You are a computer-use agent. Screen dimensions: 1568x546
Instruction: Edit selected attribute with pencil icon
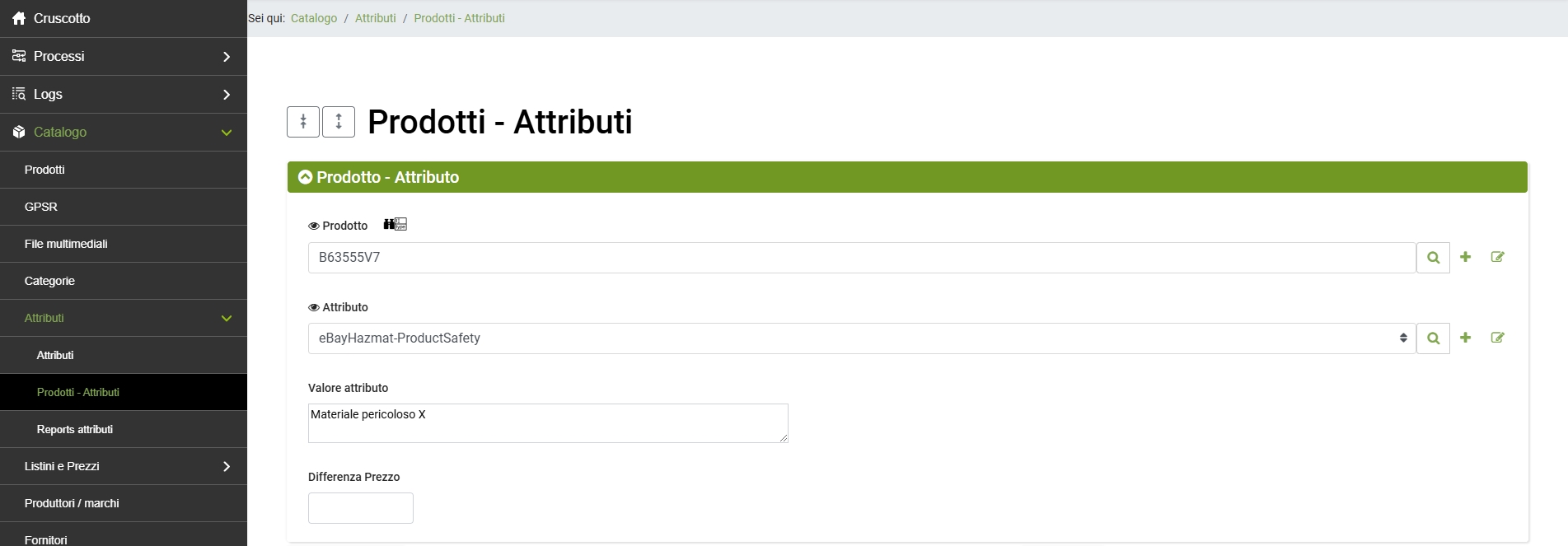click(1497, 338)
